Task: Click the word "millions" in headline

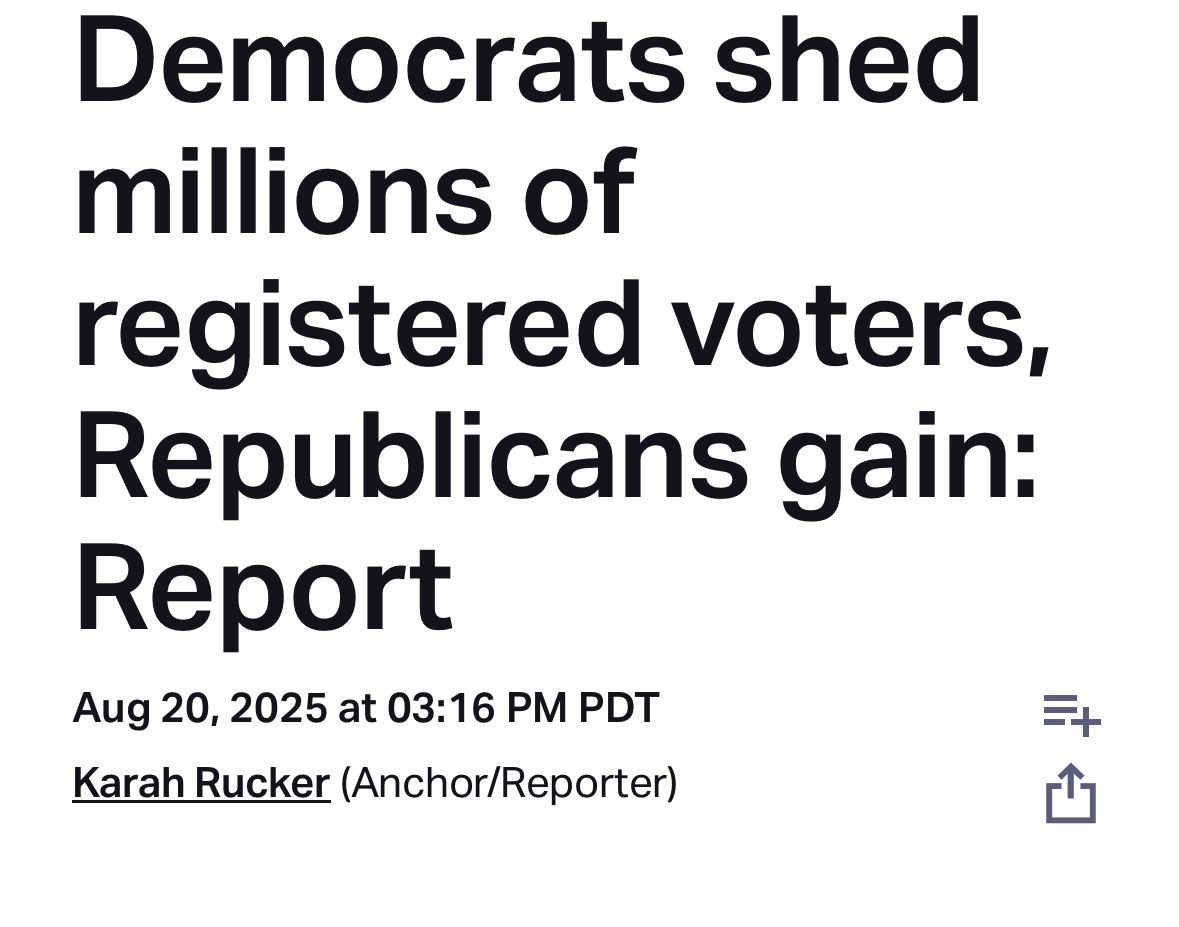Action: (284, 192)
